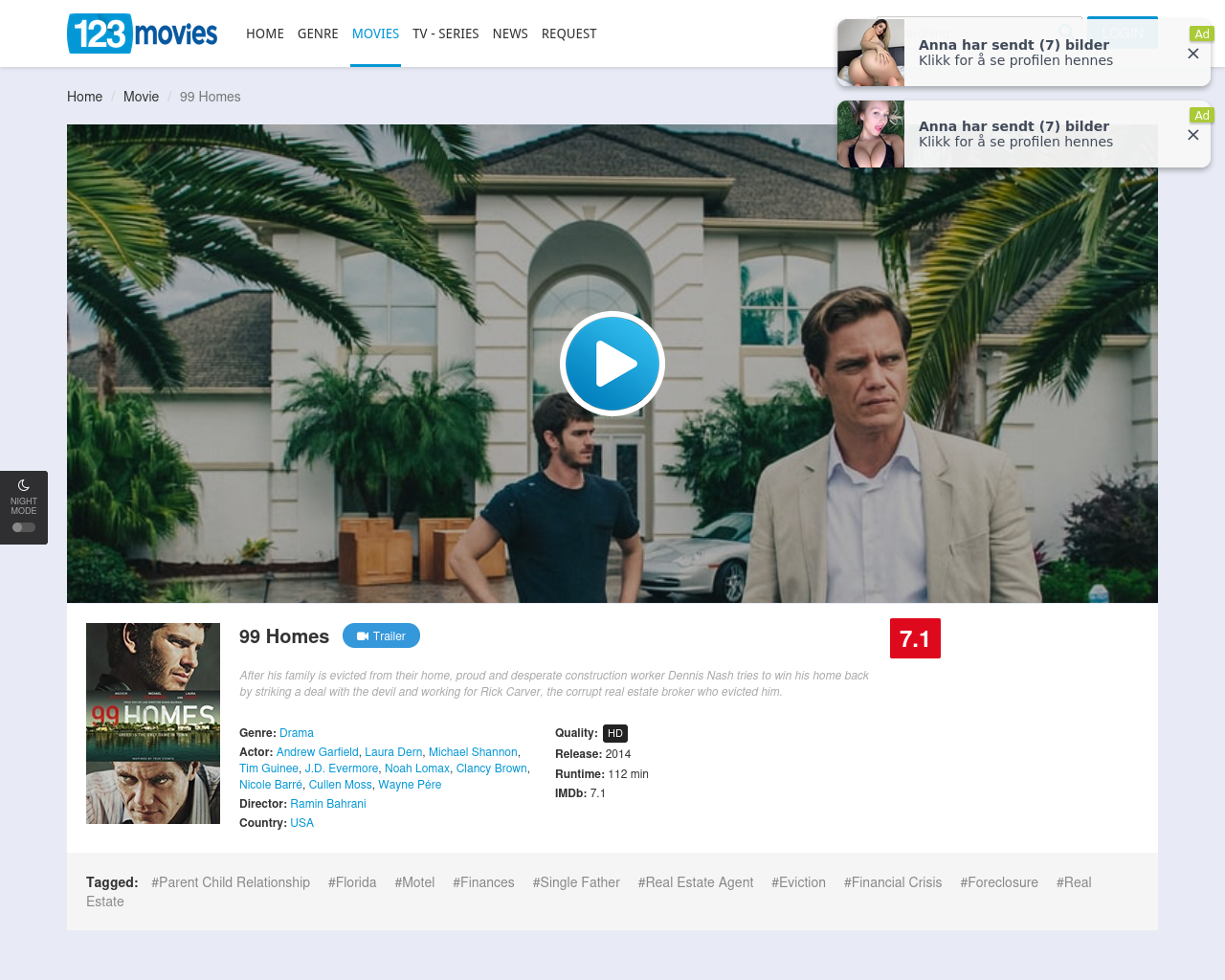Open the #Foreclosure tag
The image size is (1225, 980).
coord(999,882)
